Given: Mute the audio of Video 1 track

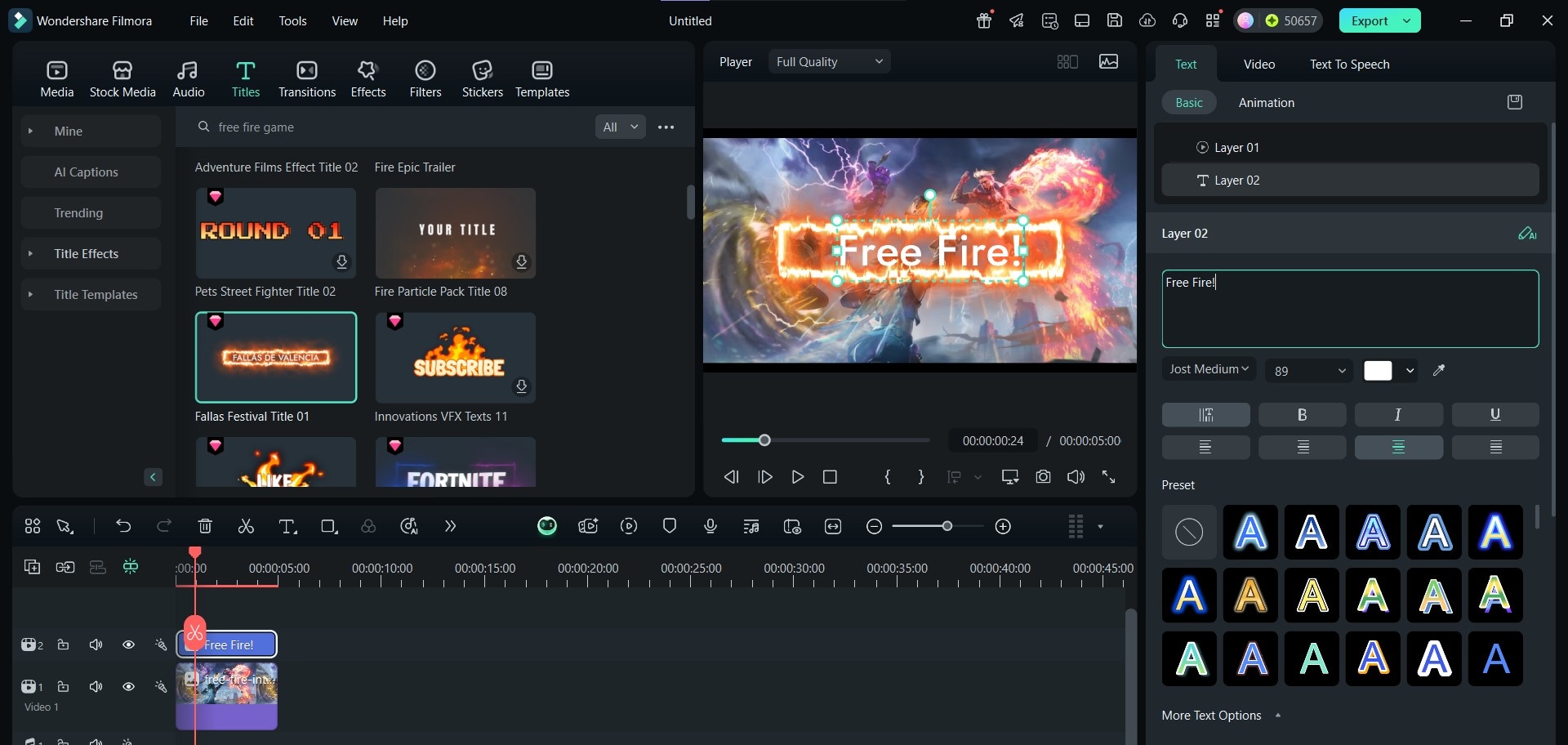Looking at the screenshot, I should tap(96, 687).
